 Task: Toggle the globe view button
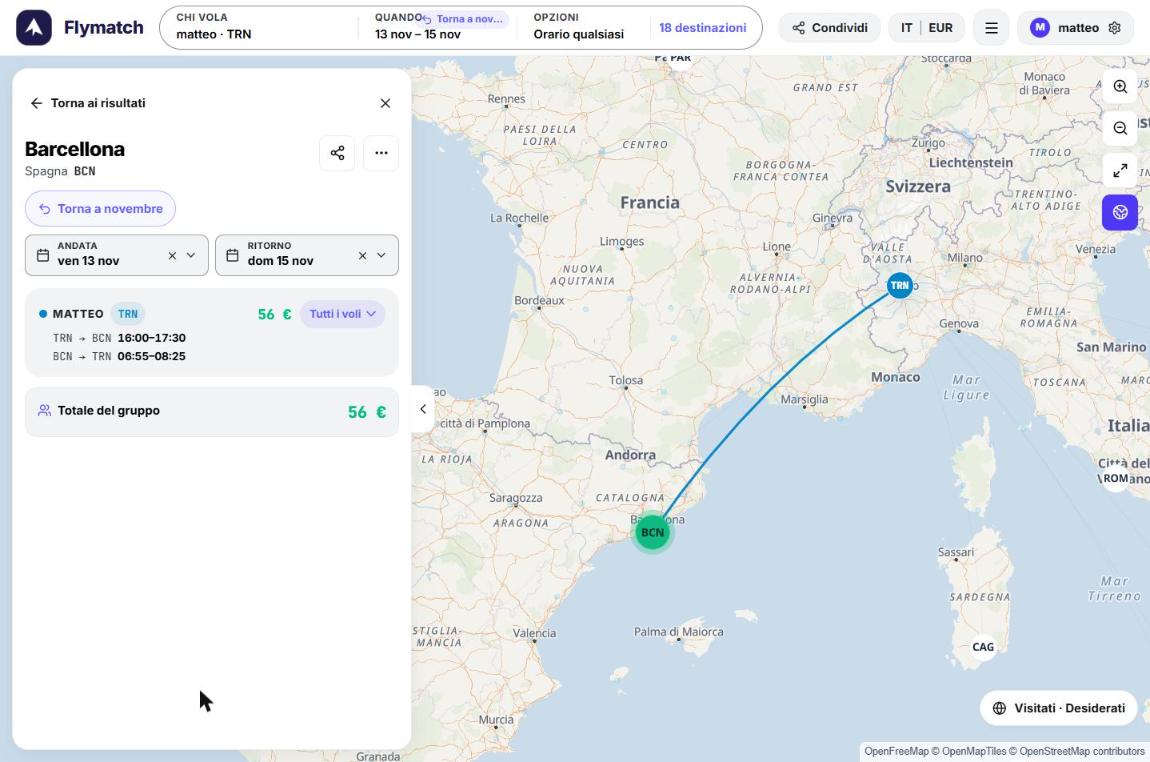click(x=1120, y=212)
